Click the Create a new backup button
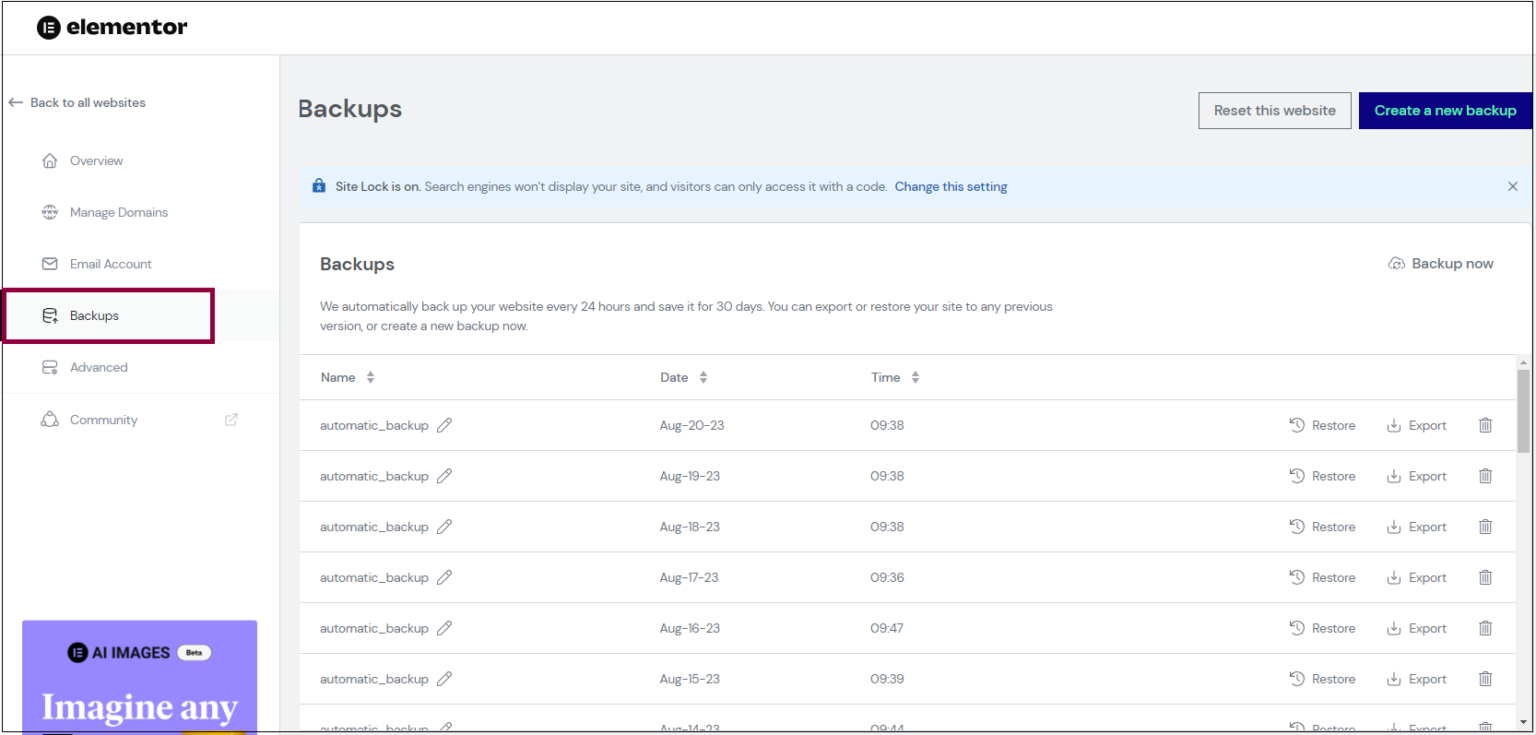This screenshot has height=735, width=1536. click(1444, 110)
